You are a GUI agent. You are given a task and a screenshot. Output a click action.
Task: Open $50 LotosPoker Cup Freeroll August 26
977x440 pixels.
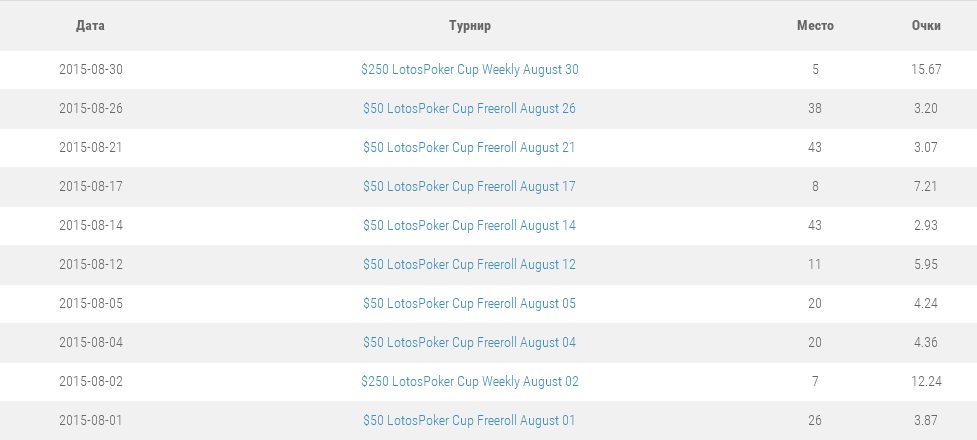pyautogui.click(x=469, y=109)
